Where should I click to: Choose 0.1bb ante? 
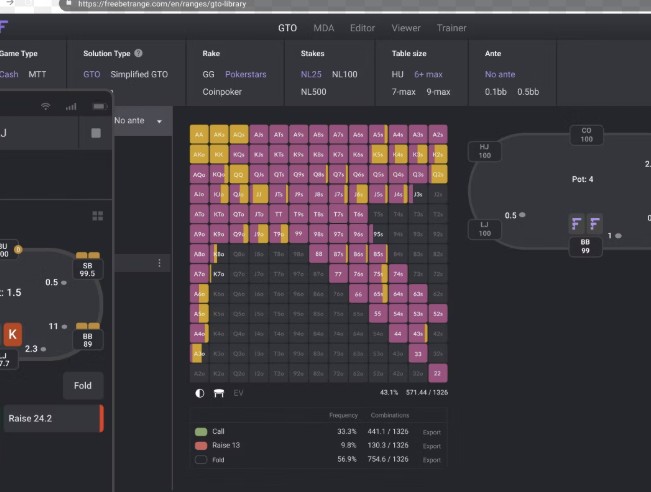coord(496,92)
